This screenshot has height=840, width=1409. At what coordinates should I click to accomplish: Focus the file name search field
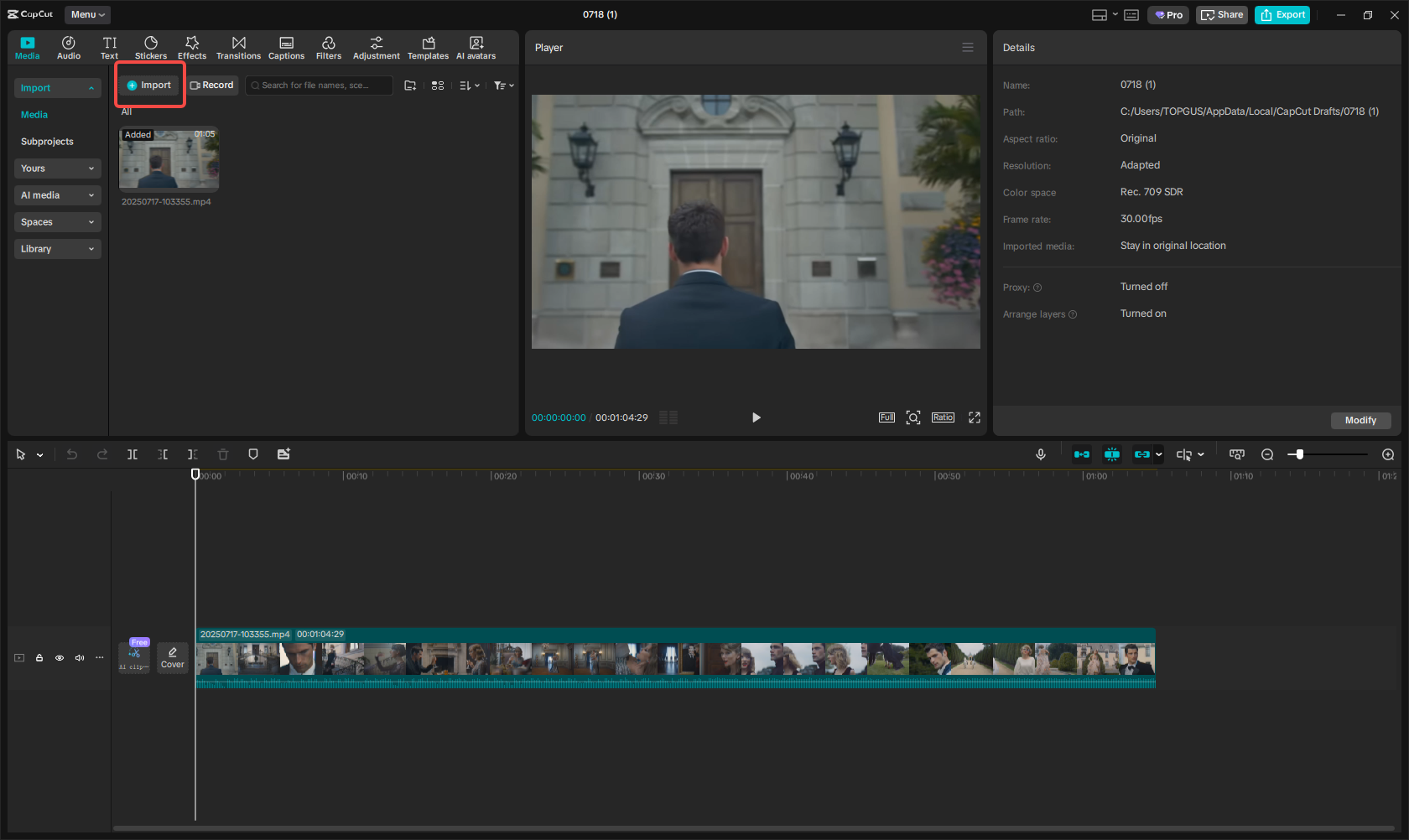coord(319,86)
